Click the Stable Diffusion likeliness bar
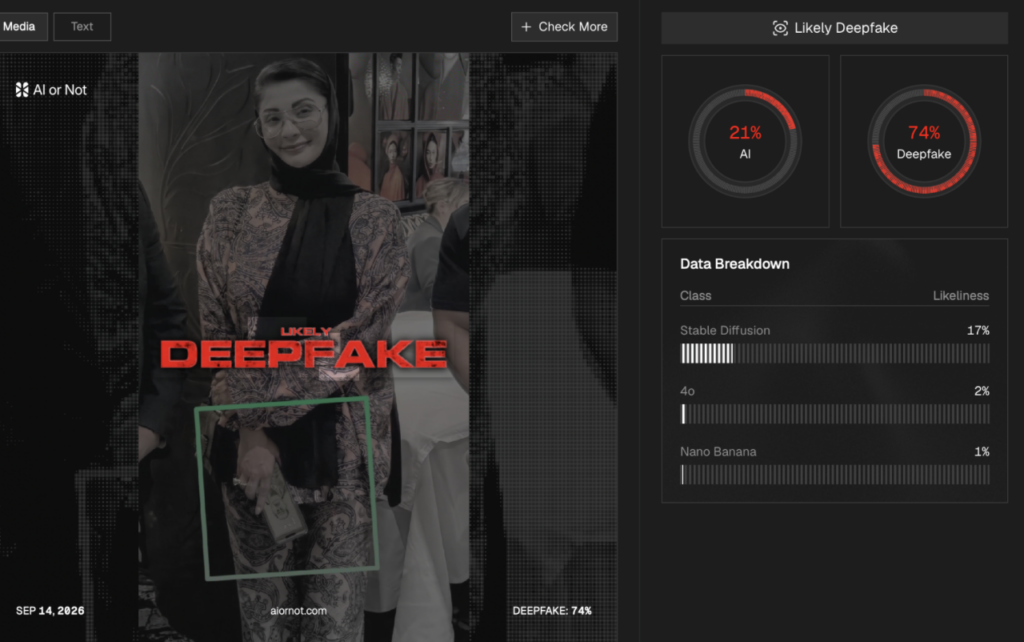 [x=835, y=353]
